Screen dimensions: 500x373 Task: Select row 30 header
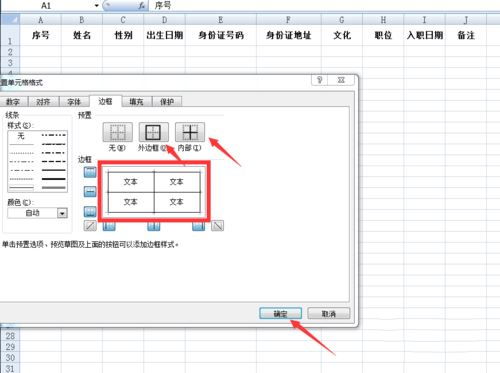click(10, 358)
